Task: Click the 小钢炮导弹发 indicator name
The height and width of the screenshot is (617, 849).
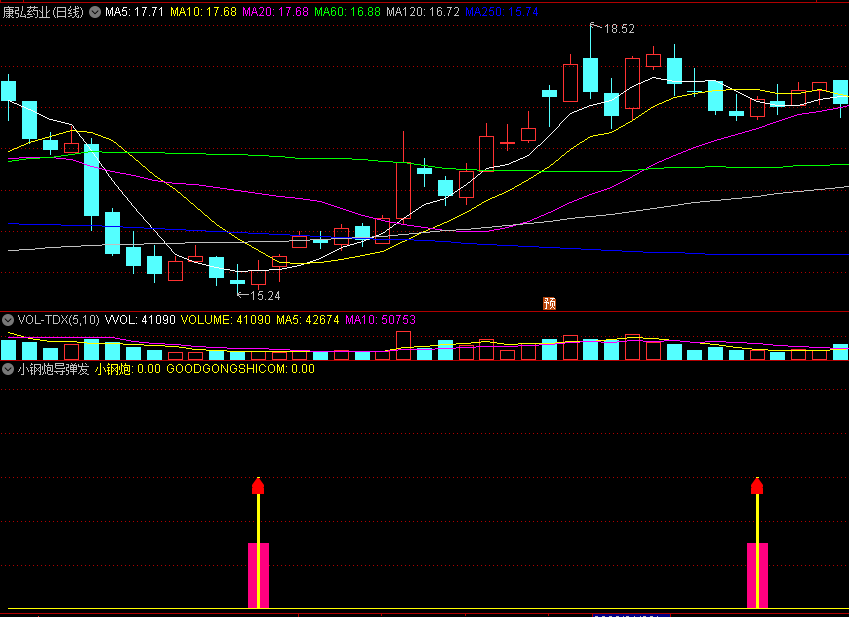Action: (53, 369)
